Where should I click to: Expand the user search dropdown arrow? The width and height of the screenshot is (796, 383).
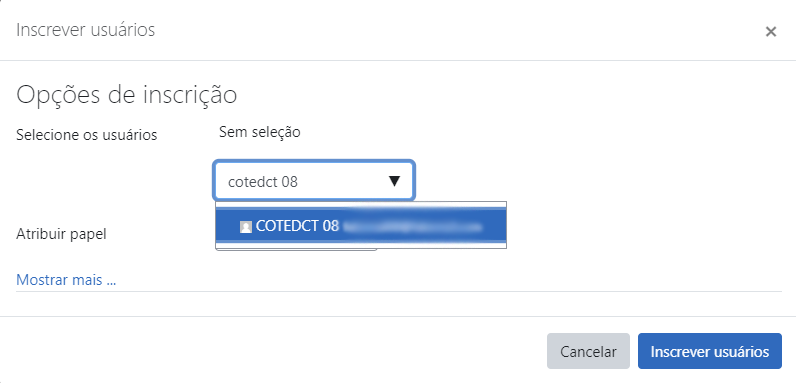point(394,181)
